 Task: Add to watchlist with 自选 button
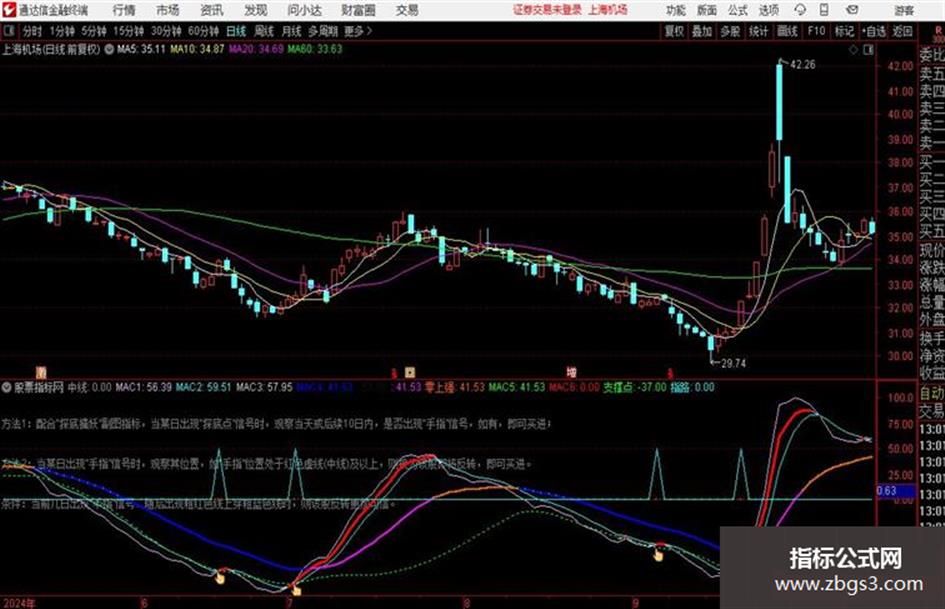pos(873,31)
